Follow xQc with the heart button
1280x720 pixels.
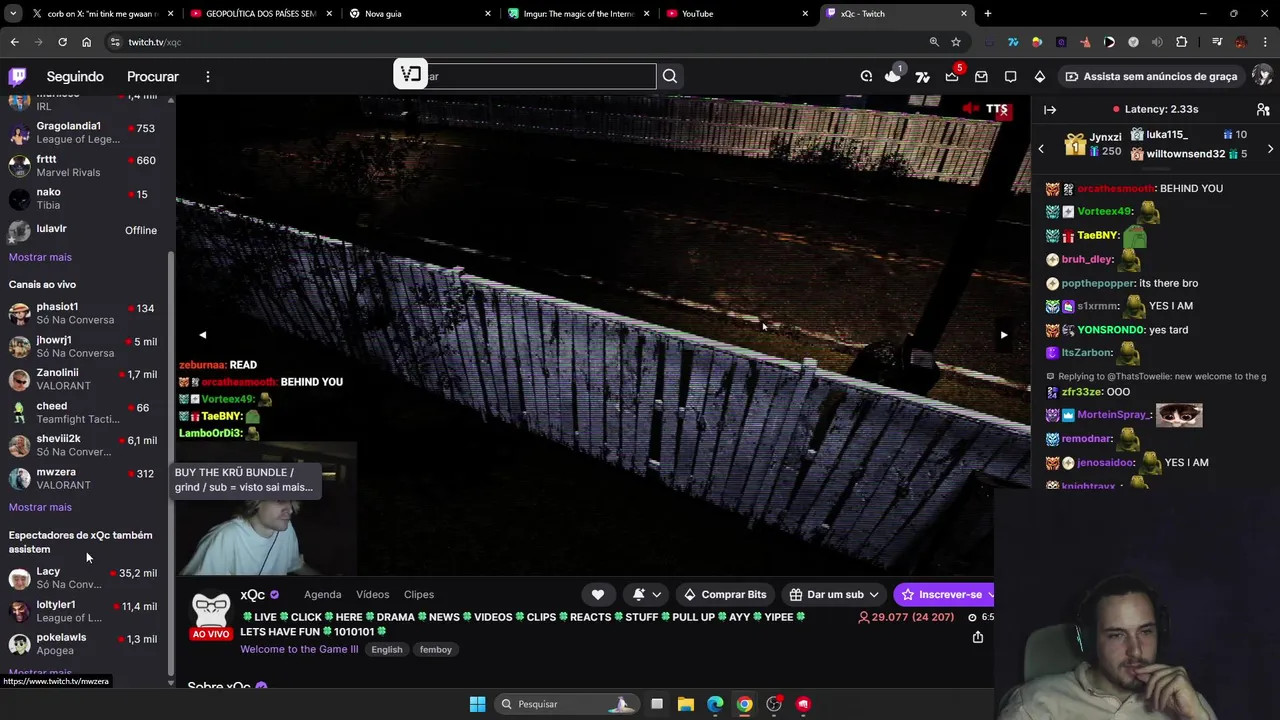pos(598,594)
